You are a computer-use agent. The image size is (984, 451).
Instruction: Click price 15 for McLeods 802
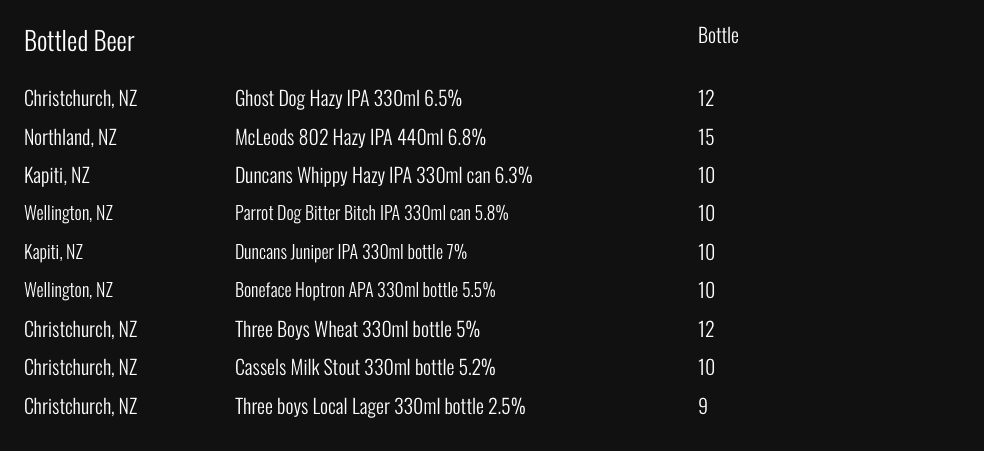click(706, 137)
